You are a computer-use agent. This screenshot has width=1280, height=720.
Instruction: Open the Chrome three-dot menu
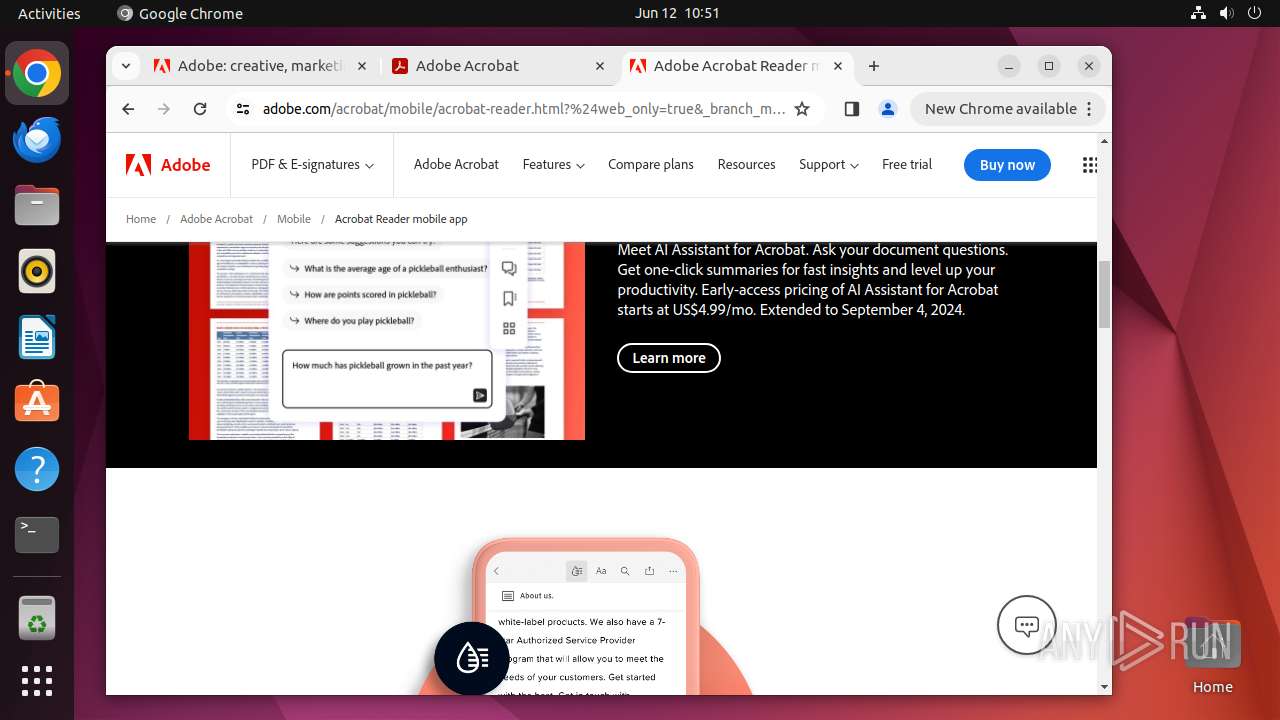[x=1090, y=109]
